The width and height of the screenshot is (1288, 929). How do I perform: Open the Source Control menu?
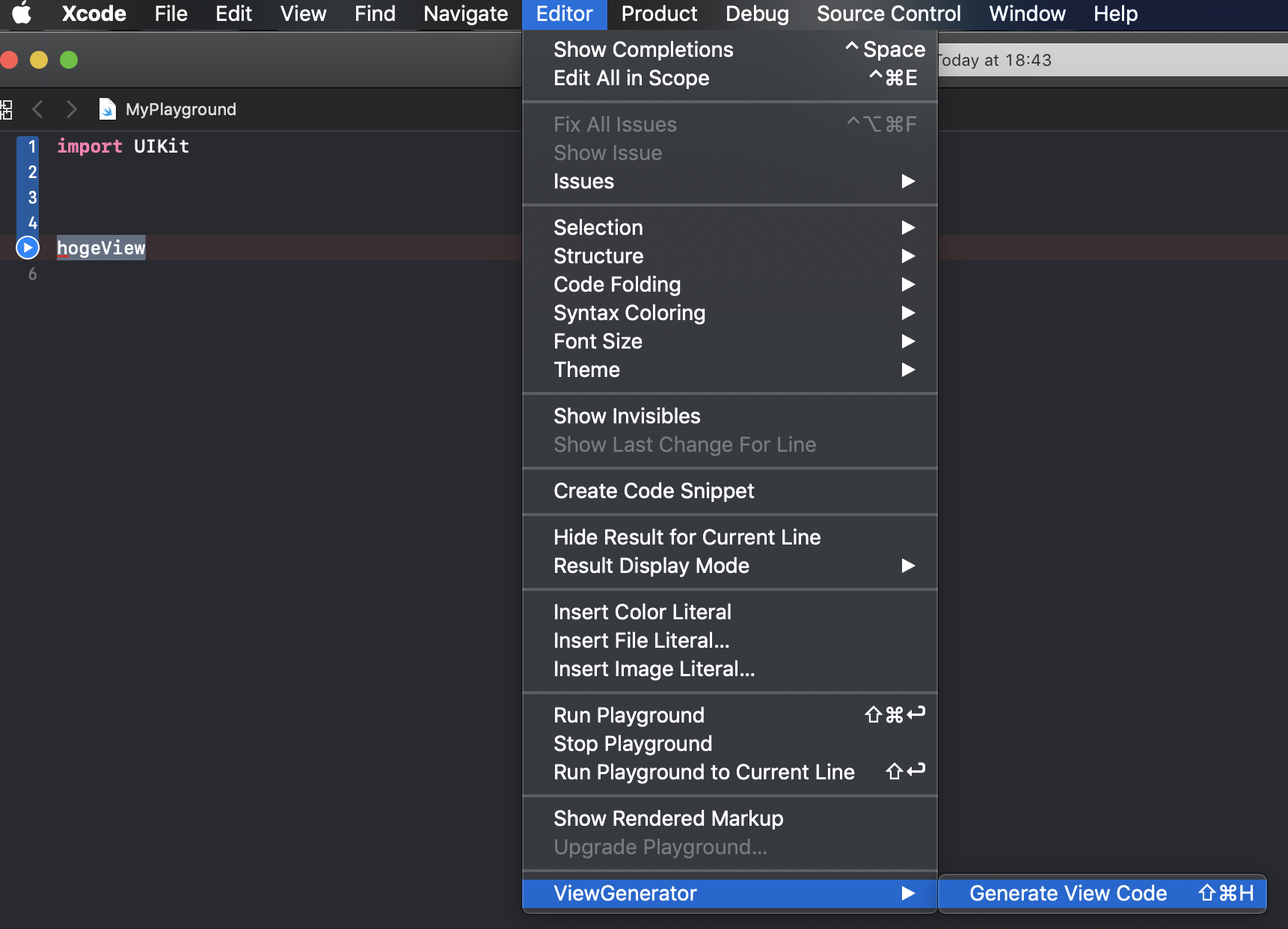(889, 13)
